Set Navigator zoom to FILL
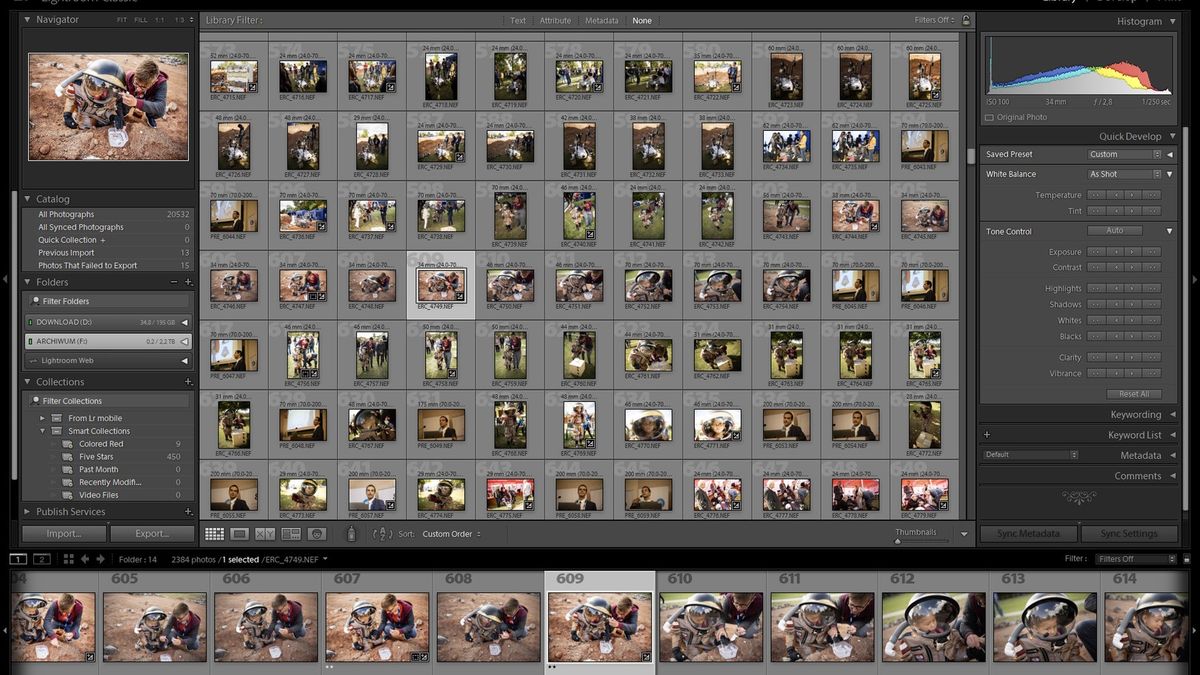The width and height of the screenshot is (1200, 675). [140, 20]
